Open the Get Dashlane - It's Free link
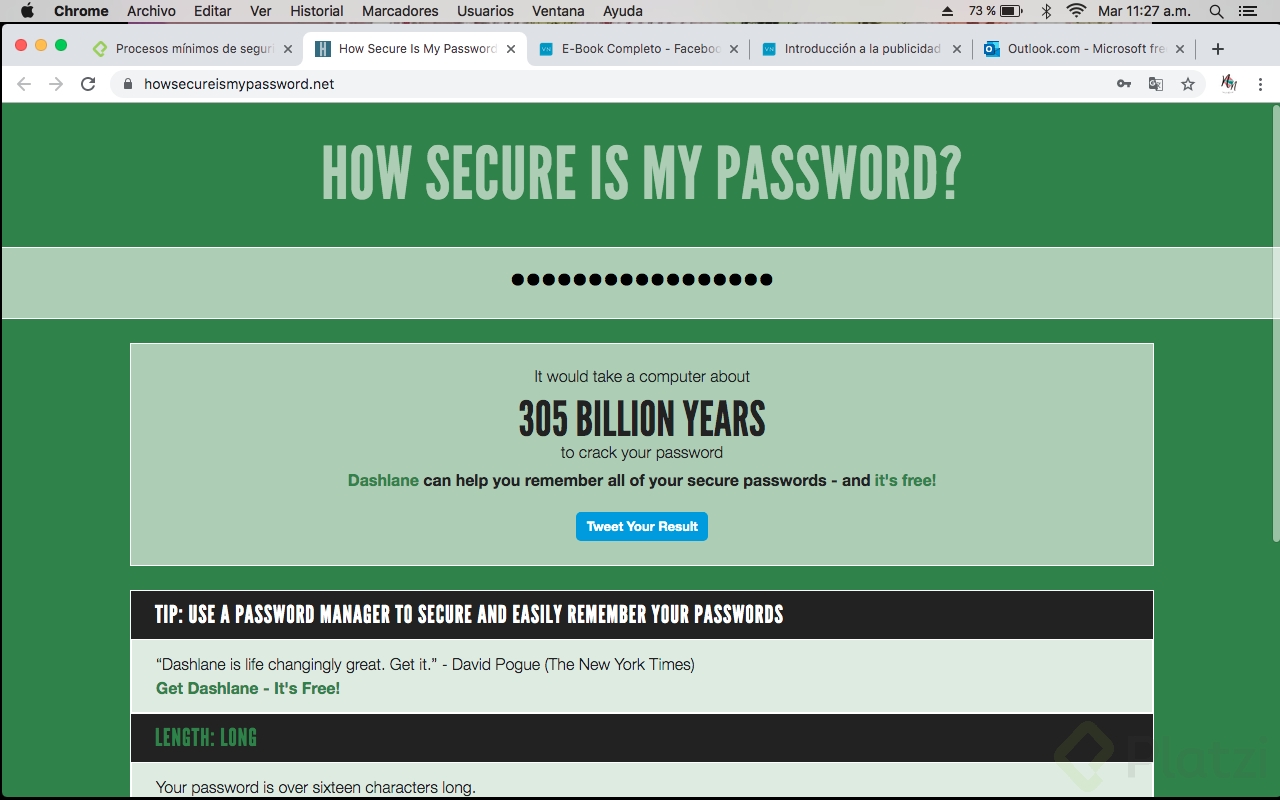Image resolution: width=1280 pixels, height=800 pixels. click(248, 688)
